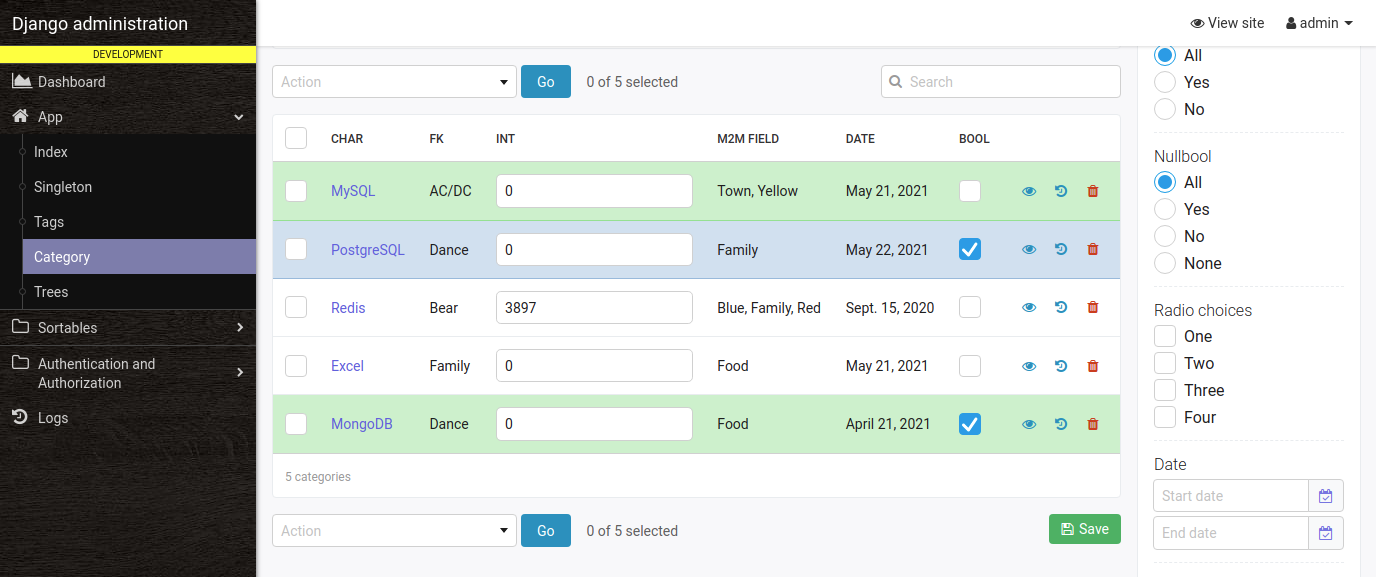Open the Start date calendar picker
The image size is (1376, 577).
click(x=1326, y=496)
